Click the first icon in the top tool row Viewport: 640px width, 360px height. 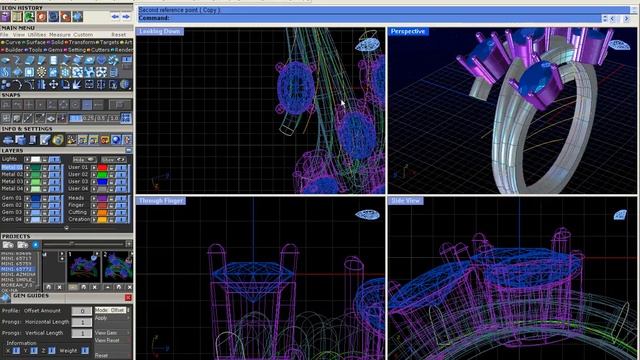tap(5, 61)
